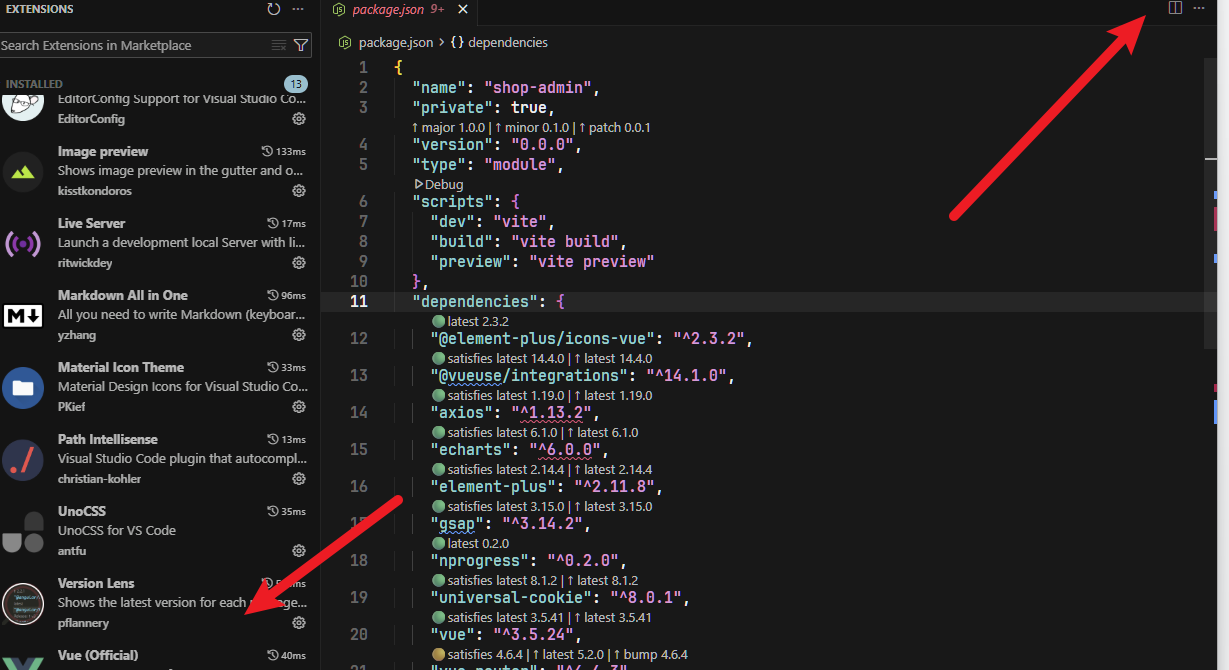Click the bump 4.6.4 lens
Screen dimensions: 1229x670
tap(650, 654)
